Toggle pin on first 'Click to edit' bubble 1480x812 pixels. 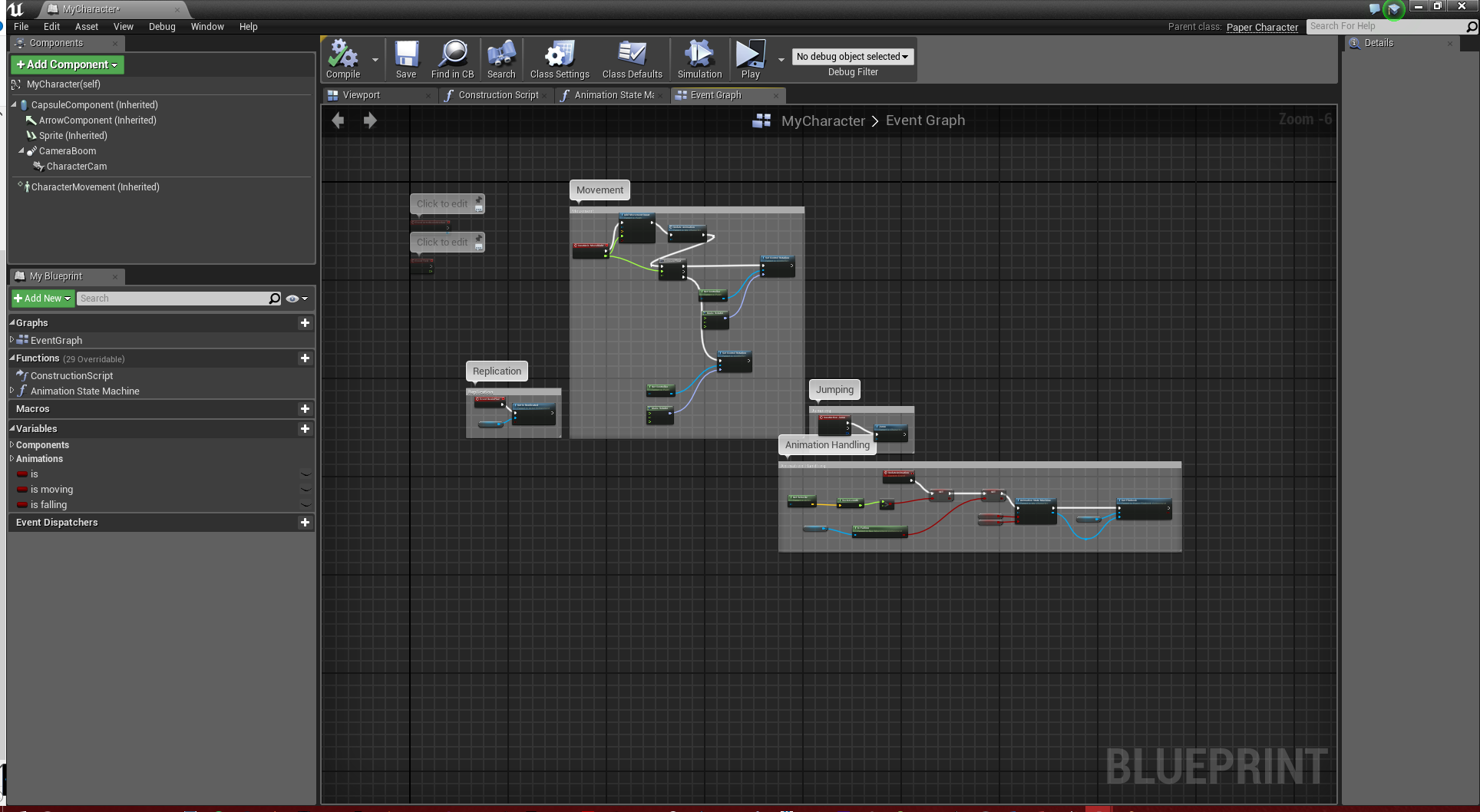pyautogui.click(x=478, y=200)
